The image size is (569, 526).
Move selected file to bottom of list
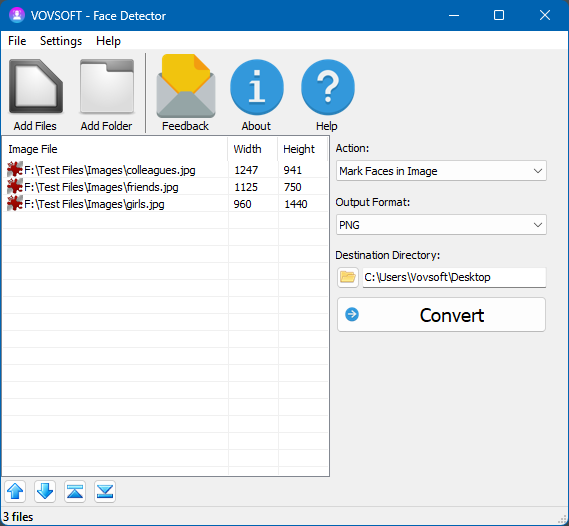coord(105,492)
